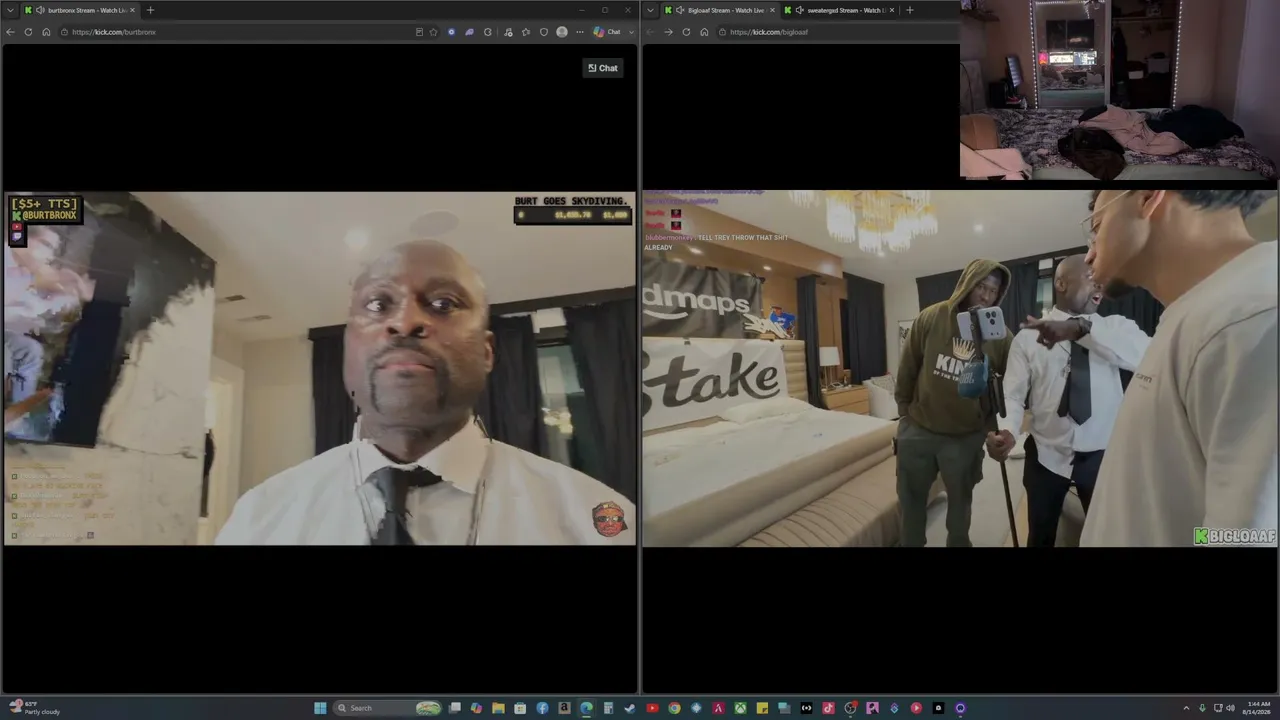Open favorites list in burtbronx browser toolbar

(x=526, y=32)
